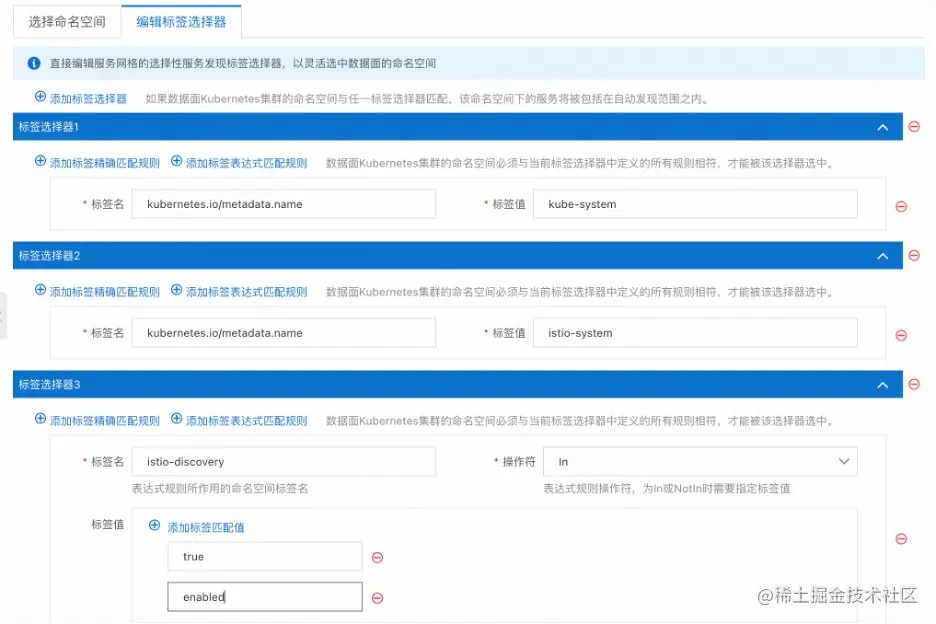Click the 标签选择器2 blue header bar

(x=458, y=256)
